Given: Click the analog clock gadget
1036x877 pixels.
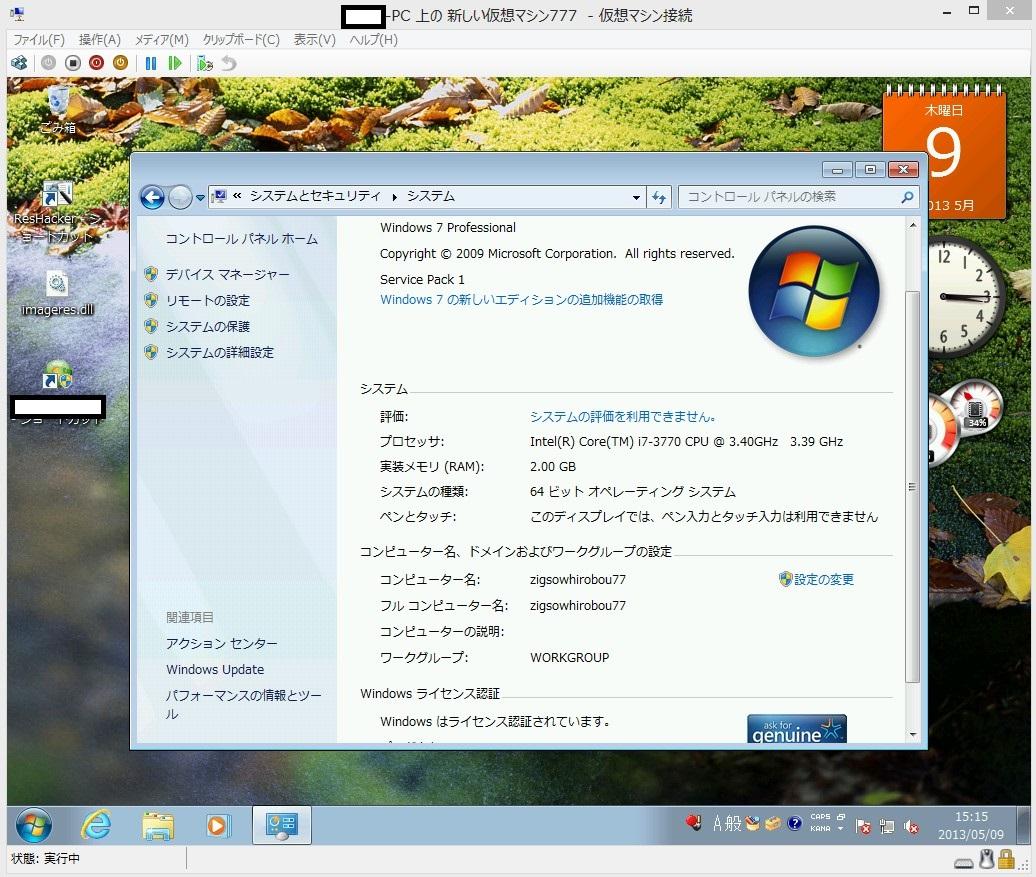Looking at the screenshot, I should [x=965, y=296].
